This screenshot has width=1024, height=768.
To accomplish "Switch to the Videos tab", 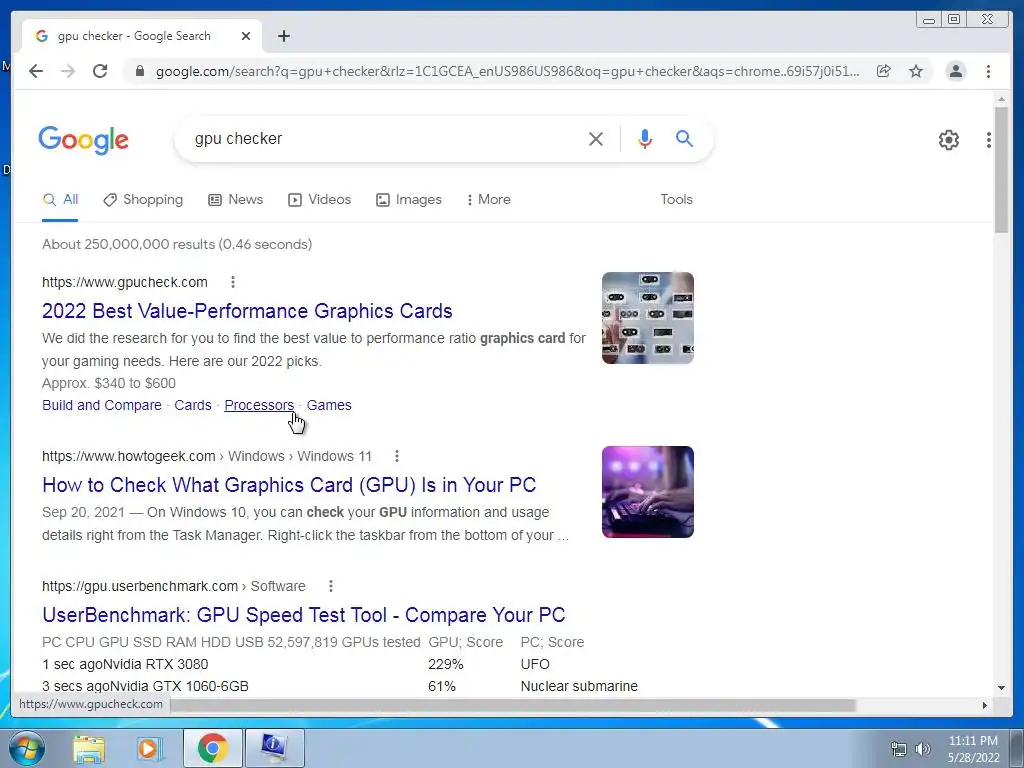I will [319, 200].
